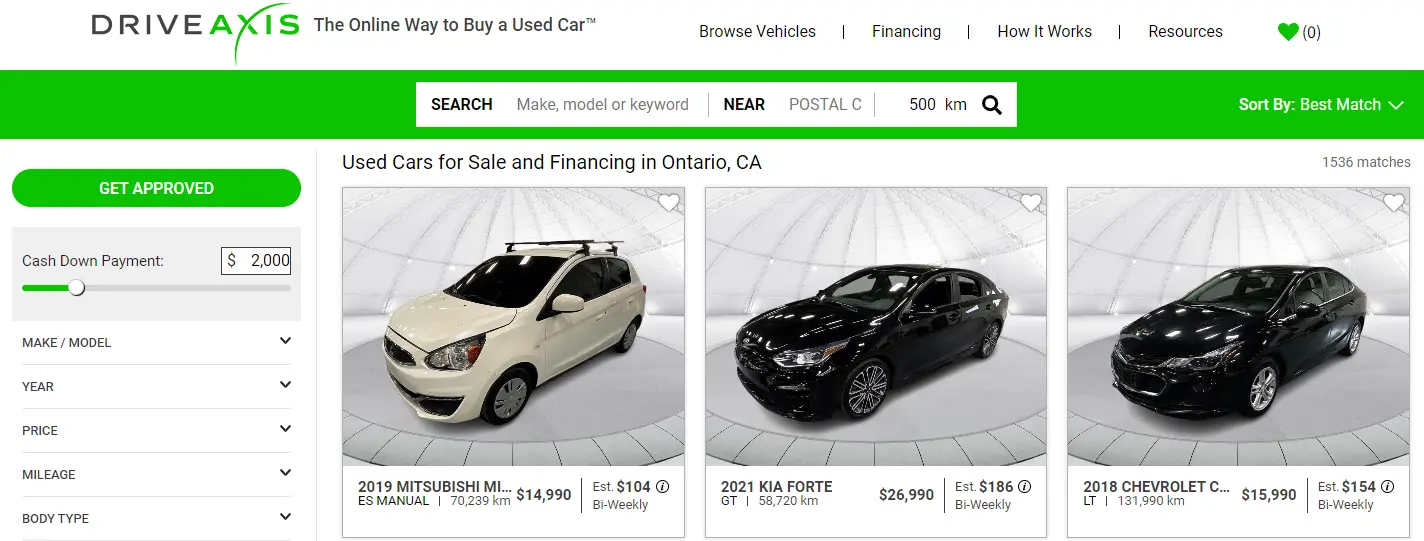Favorite the 2019 Mitsubishi Mirage listing
1424x541 pixels.
click(668, 203)
